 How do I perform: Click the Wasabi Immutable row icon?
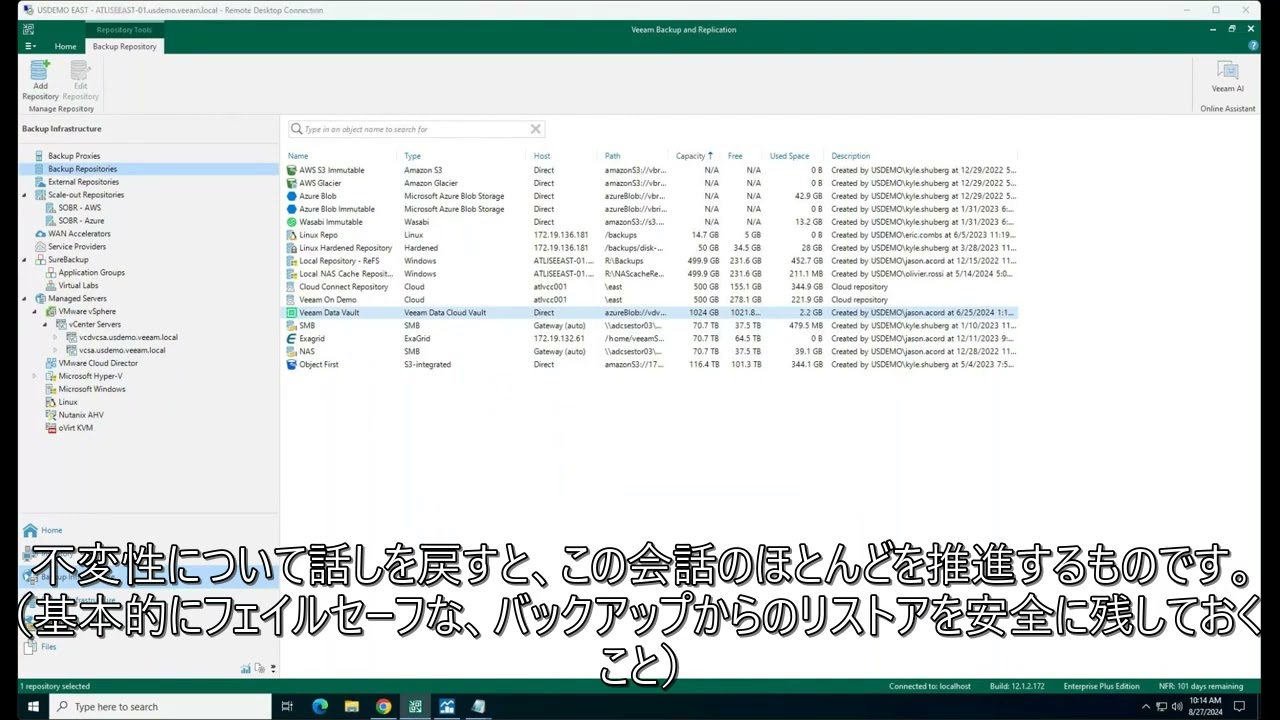(x=291, y=222)
